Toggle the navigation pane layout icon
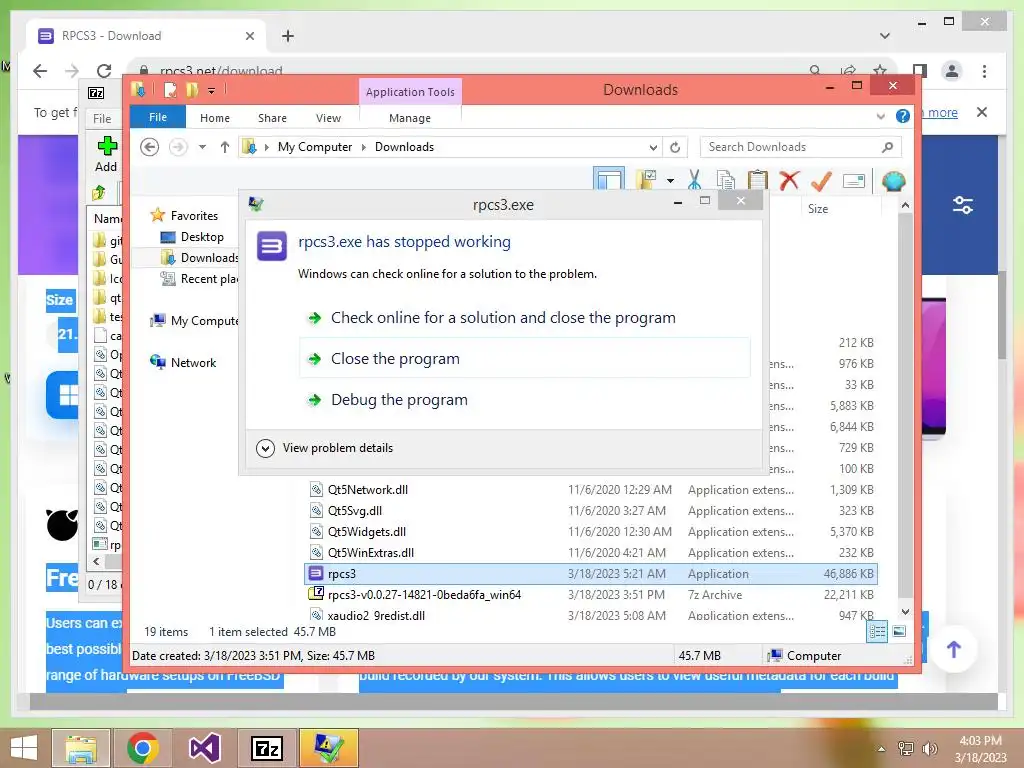The height and width of the screenshot is (768, 1024). coord(609,179)
